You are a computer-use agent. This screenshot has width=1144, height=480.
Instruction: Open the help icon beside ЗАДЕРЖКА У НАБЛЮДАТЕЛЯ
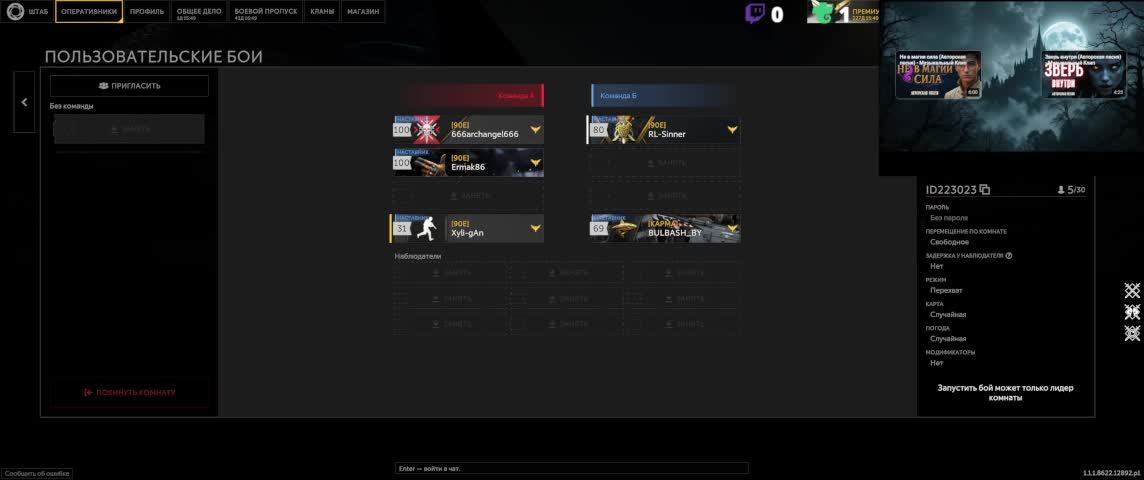coord(1008,256)
